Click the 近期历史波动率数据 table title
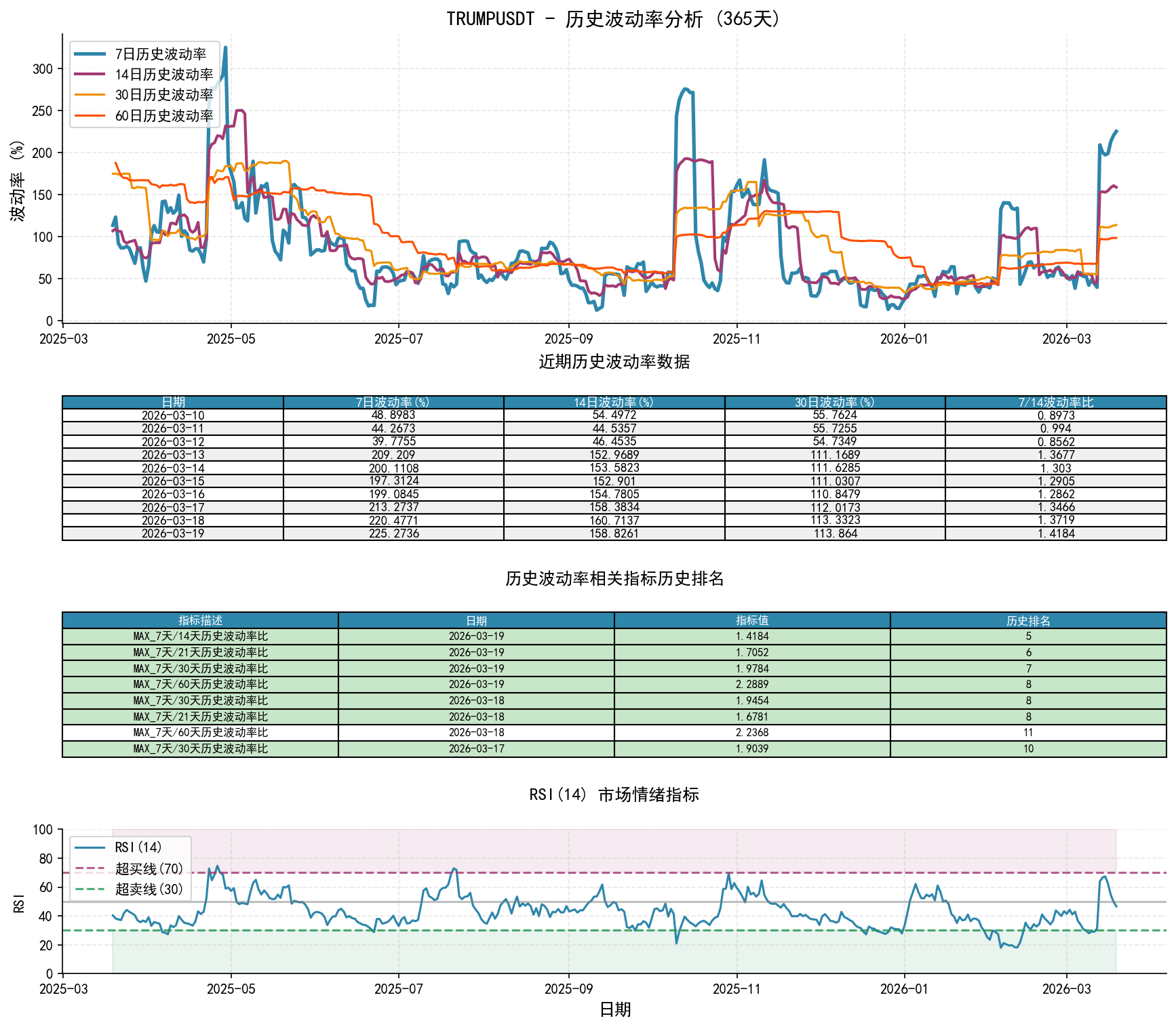Viewport: 1176px width, 1027px height. coord(614,362)
